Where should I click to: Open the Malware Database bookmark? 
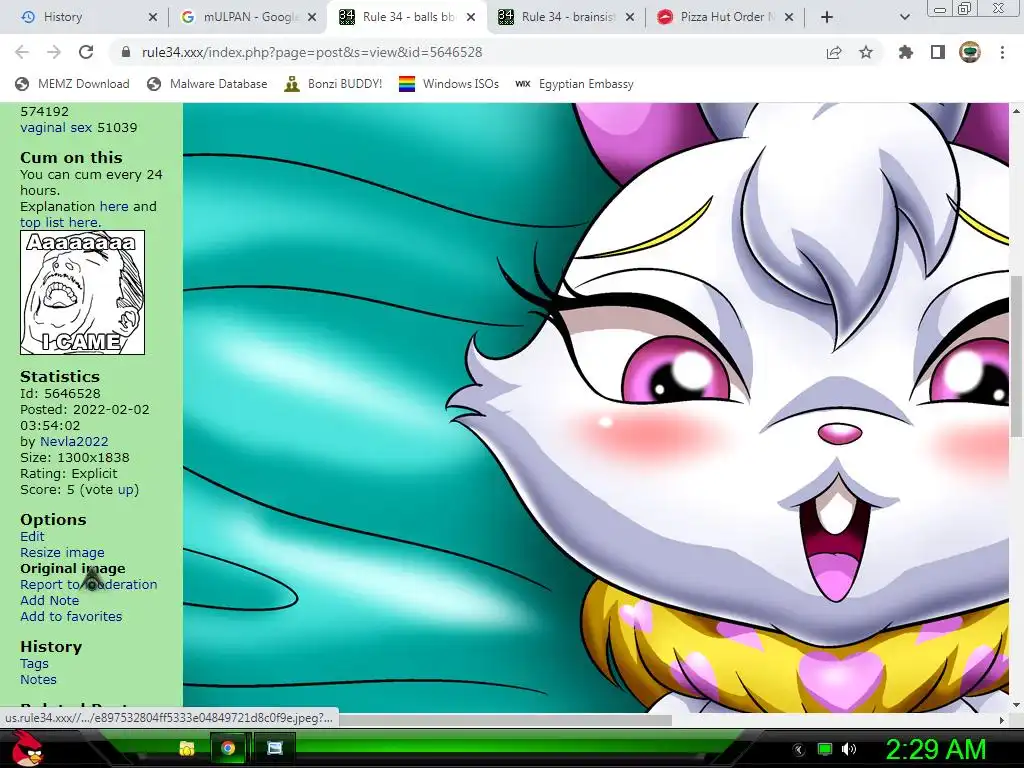(208, 84)
